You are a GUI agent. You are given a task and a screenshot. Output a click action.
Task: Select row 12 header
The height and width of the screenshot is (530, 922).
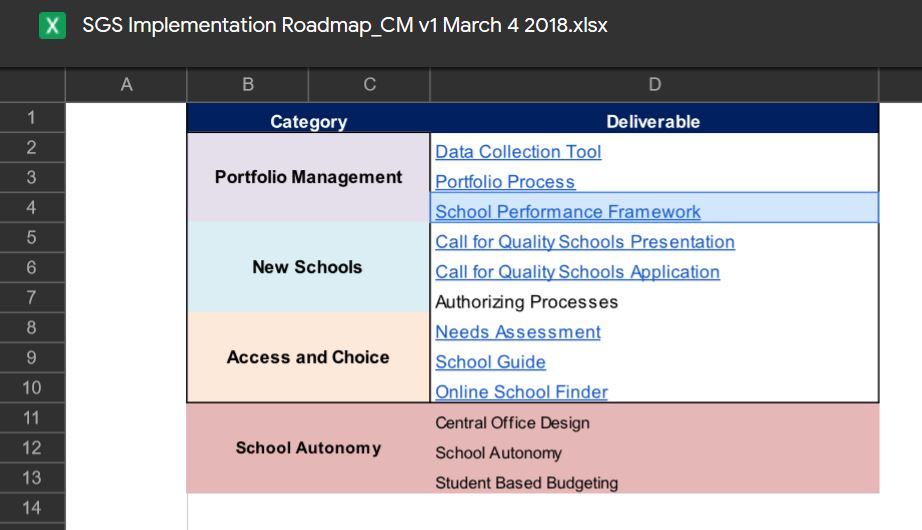tap(32, 448)
